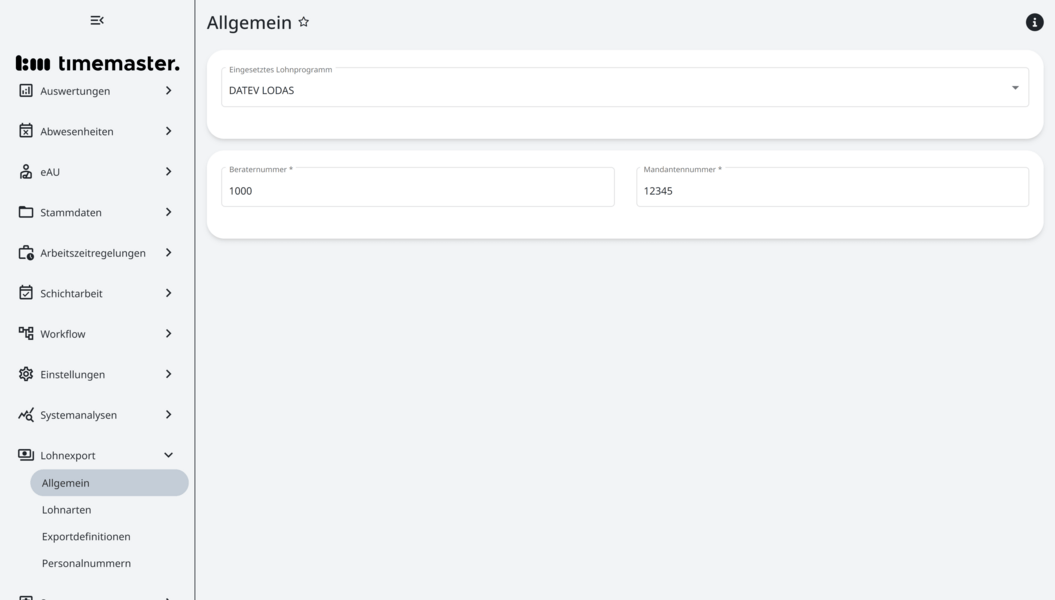Open Lohnarten submenu item

[x=66, y=510]
